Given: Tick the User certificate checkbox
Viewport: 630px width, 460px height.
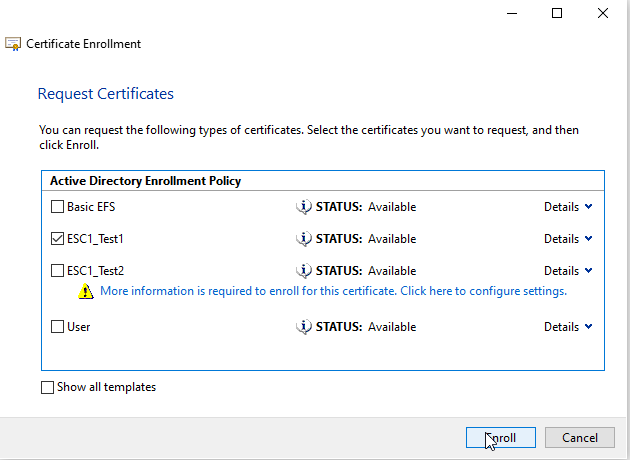Looking at the screenshot, I should pos(57,327).
